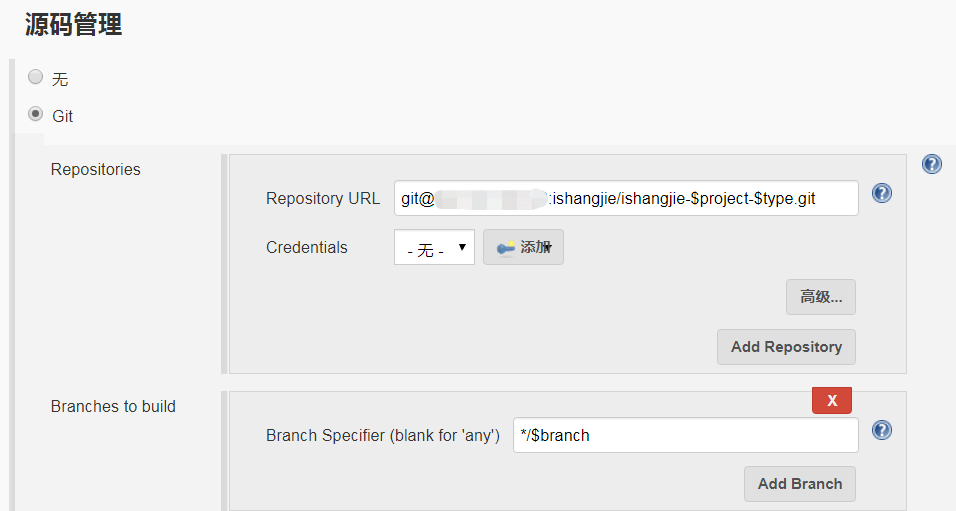The image size is (956, 511).
Task: Open help icon beside Branch Specifier
Action: [882, 431]
